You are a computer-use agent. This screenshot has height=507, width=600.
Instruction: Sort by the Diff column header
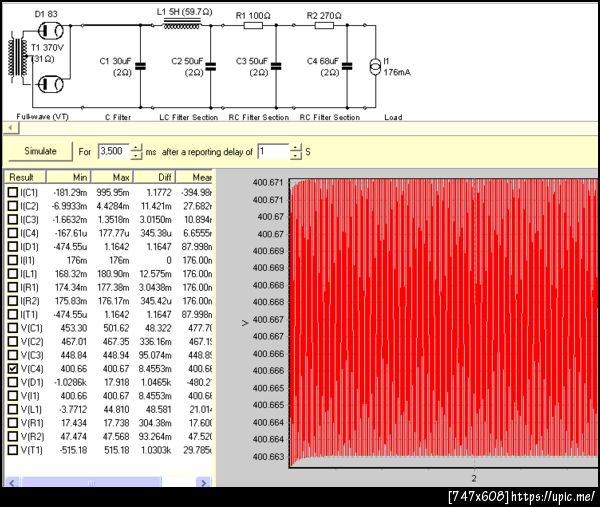(154, 177)
